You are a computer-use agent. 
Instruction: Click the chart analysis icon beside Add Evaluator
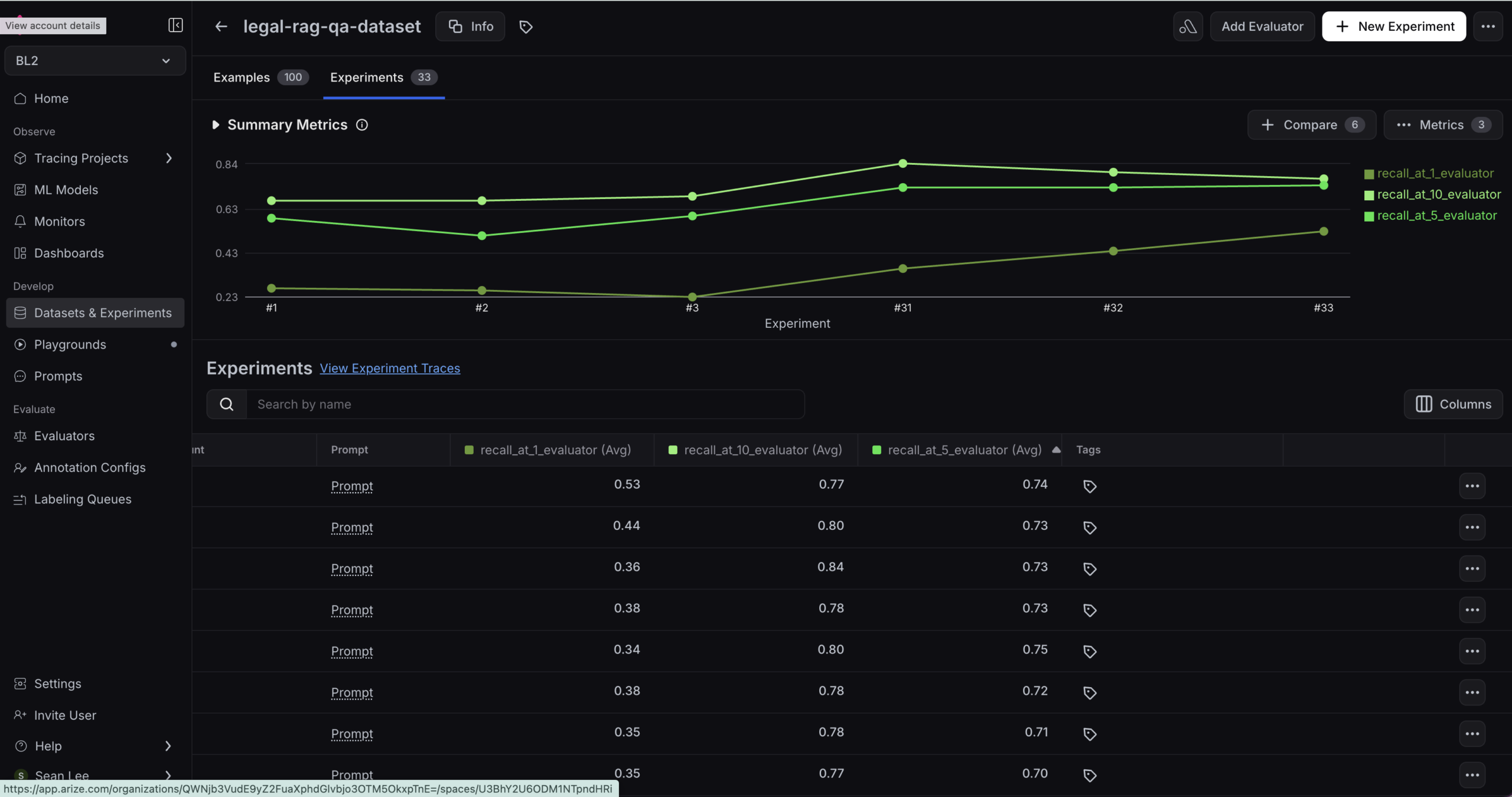coord(1187,26)
